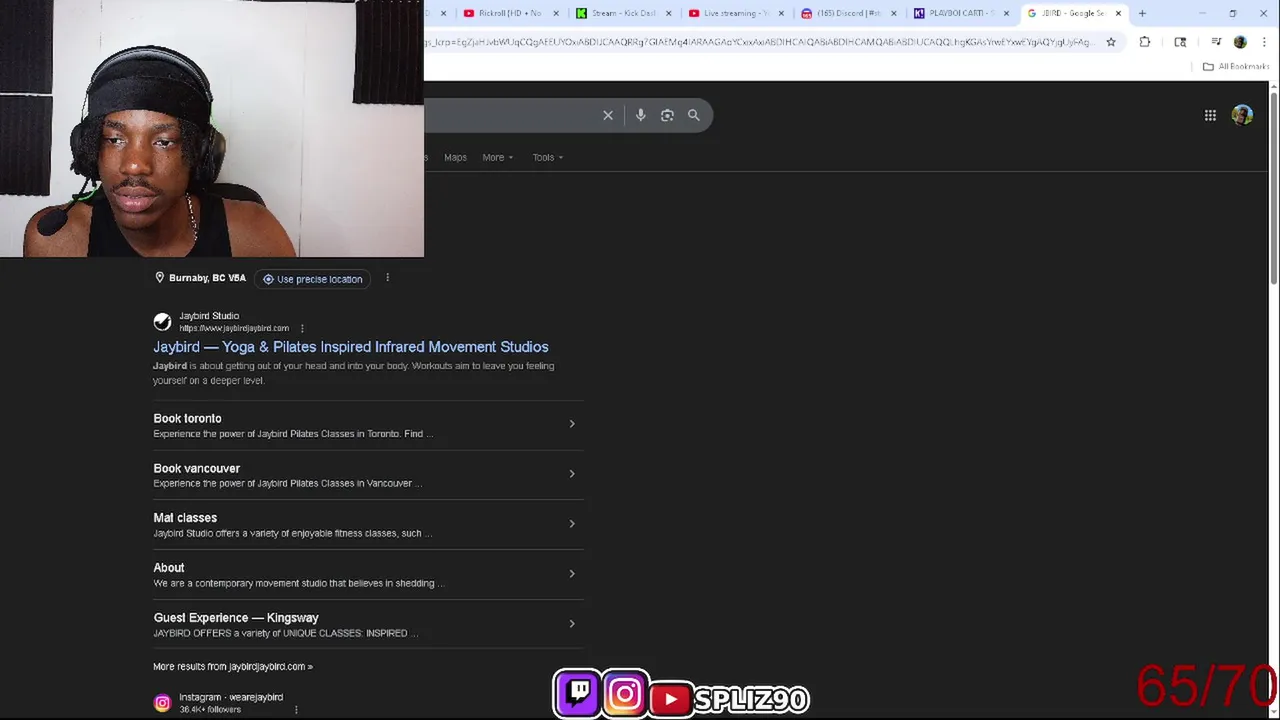This screenshot has width=1280, height=720.
Task: Open Chrome media controls icon
Action: 1216,42
